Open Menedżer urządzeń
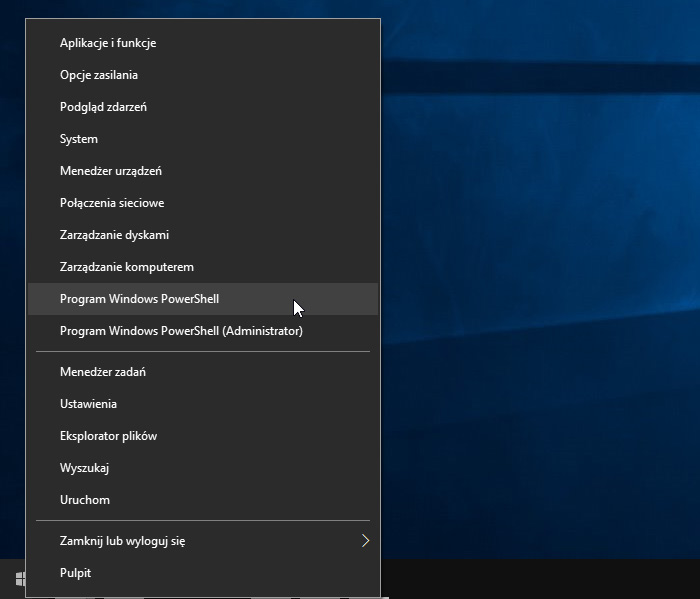Viewport: 700px width, 599px height. [x=203, y=171]
